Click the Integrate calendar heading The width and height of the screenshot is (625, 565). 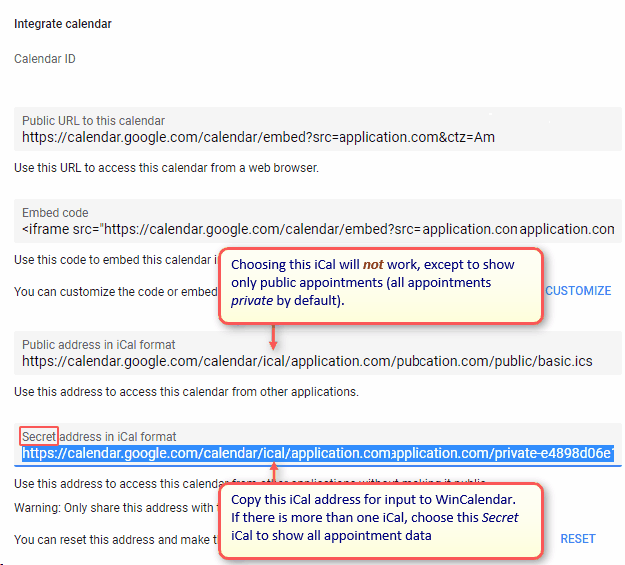[63, 24]
